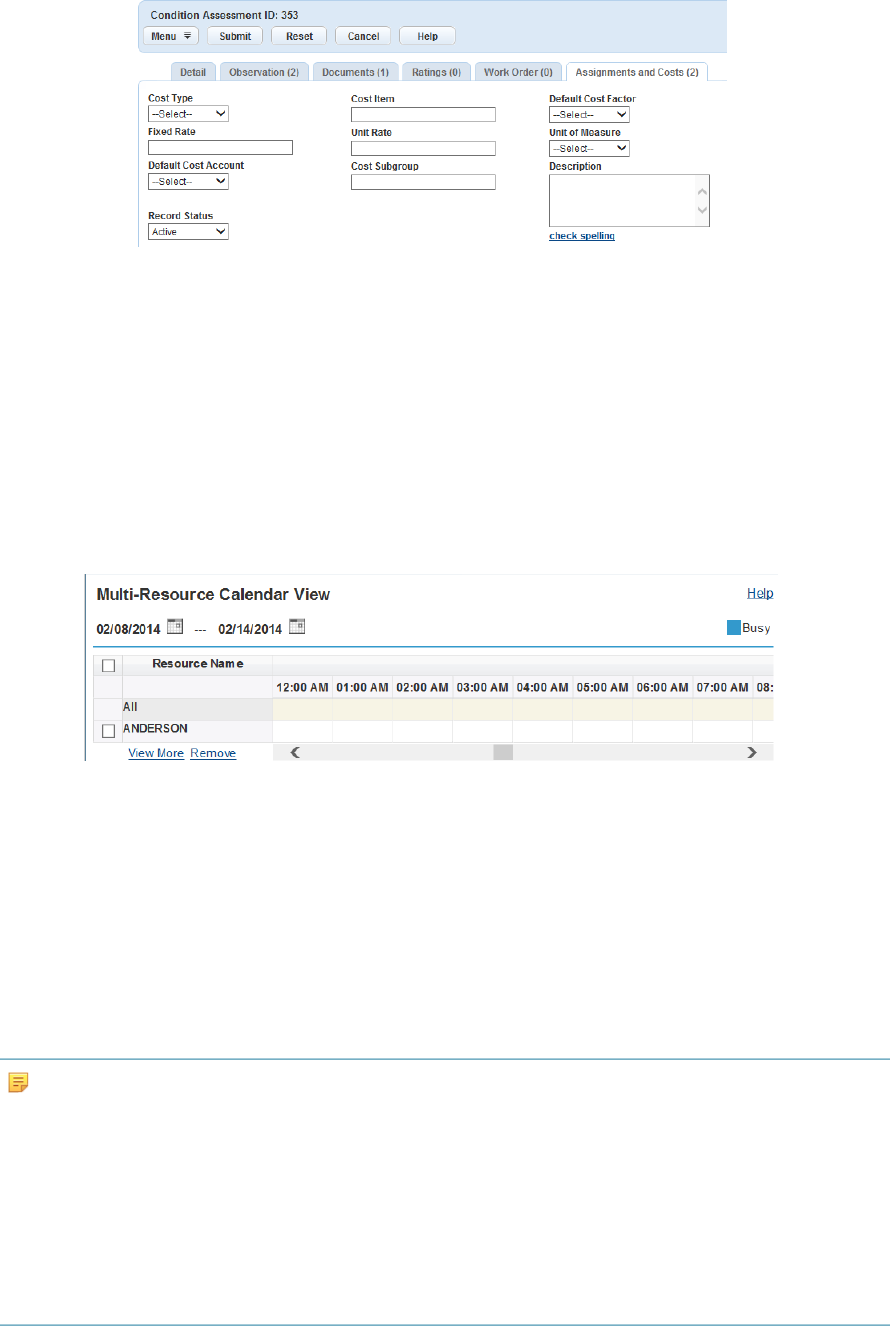Click the check spelling link
The image size is (890, 1326).
pos(582,236)
